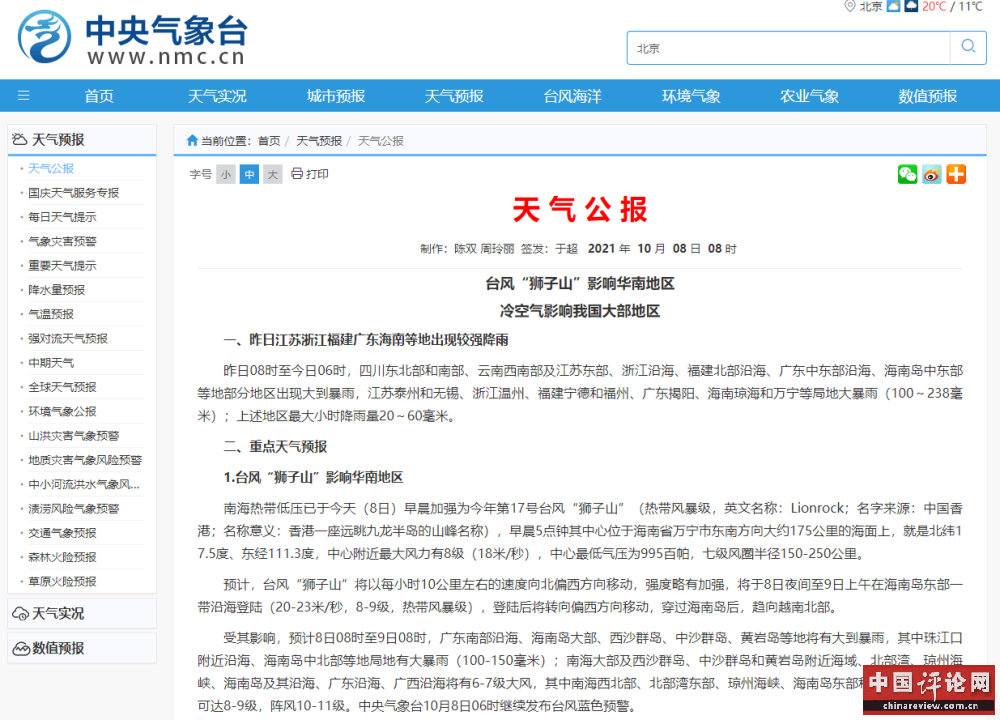Viewport: 1000px width, 720px height.
Task: Set font size to large (大)
Action: (x=272, y=174)
